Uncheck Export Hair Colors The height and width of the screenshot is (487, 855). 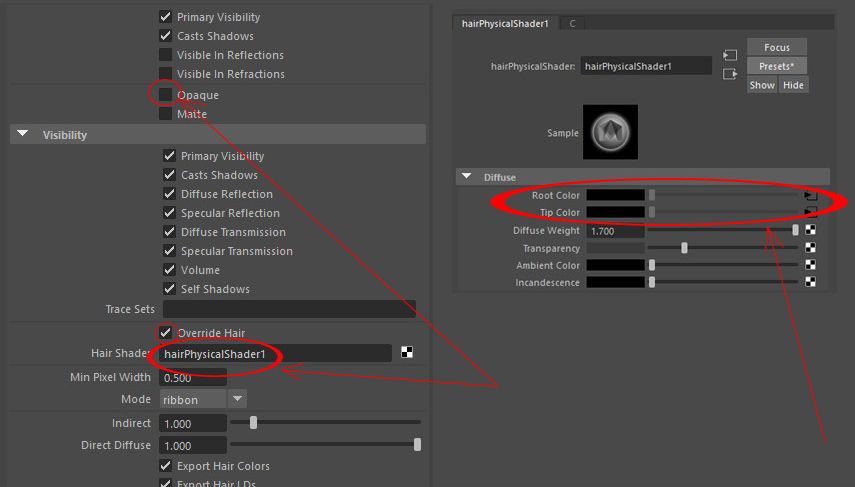[165, 466]
